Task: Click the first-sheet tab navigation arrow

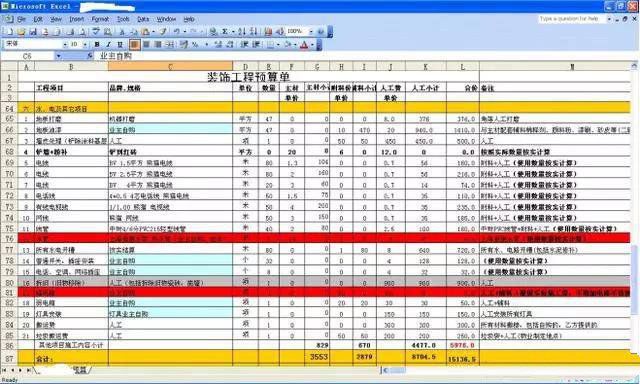Action: point(5,370)
